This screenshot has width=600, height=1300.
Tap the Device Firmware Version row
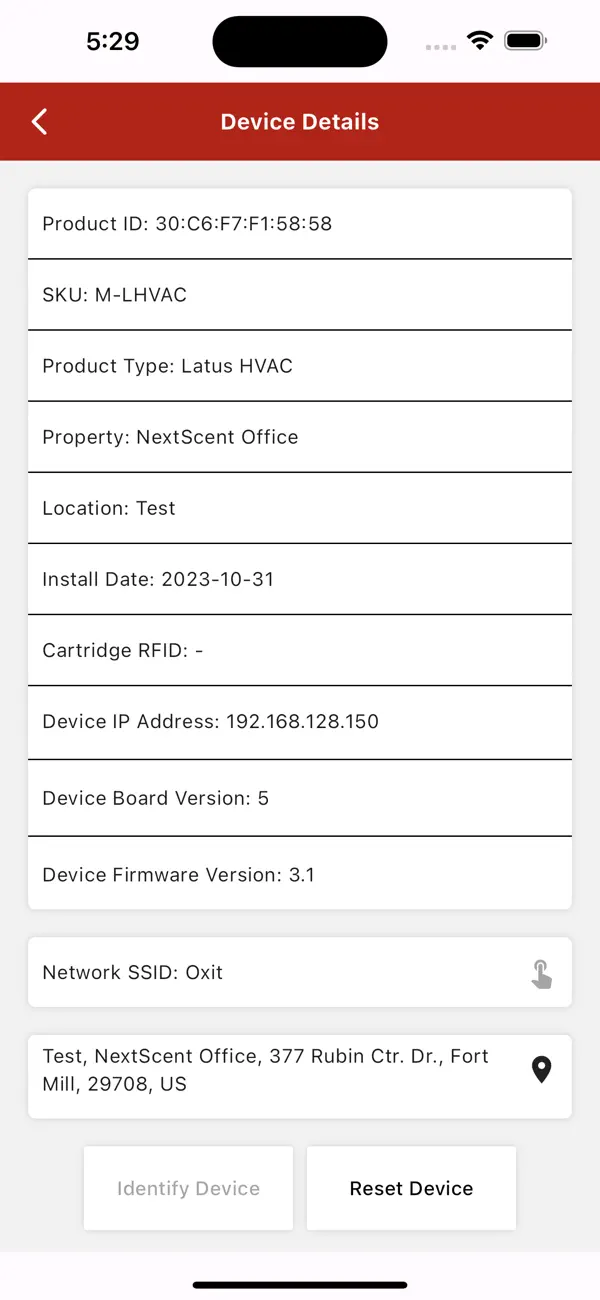(300, 874)
